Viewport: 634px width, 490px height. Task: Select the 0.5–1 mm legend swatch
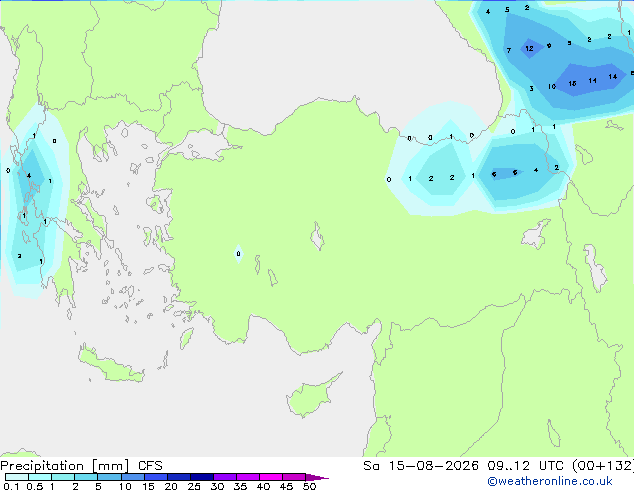click(x=40, y=477)
